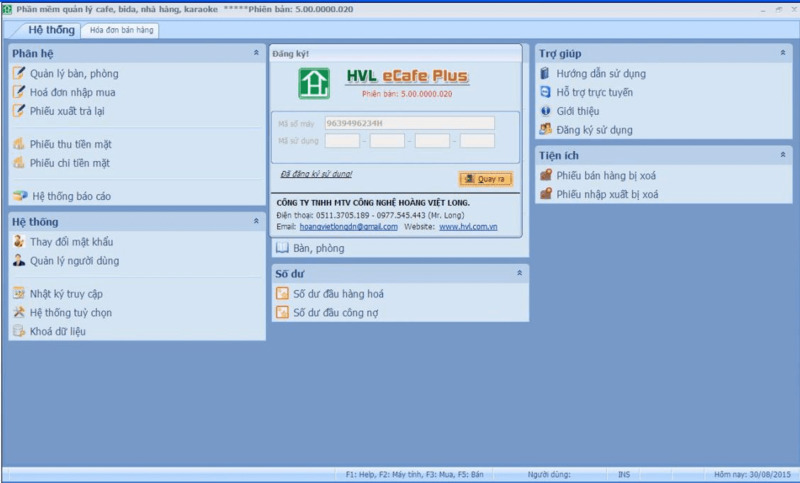Click the Thay đổi mật khẩu label
The height and width of the screenshot is (483, 800).
pyautogui.click(x=71, y=242)
